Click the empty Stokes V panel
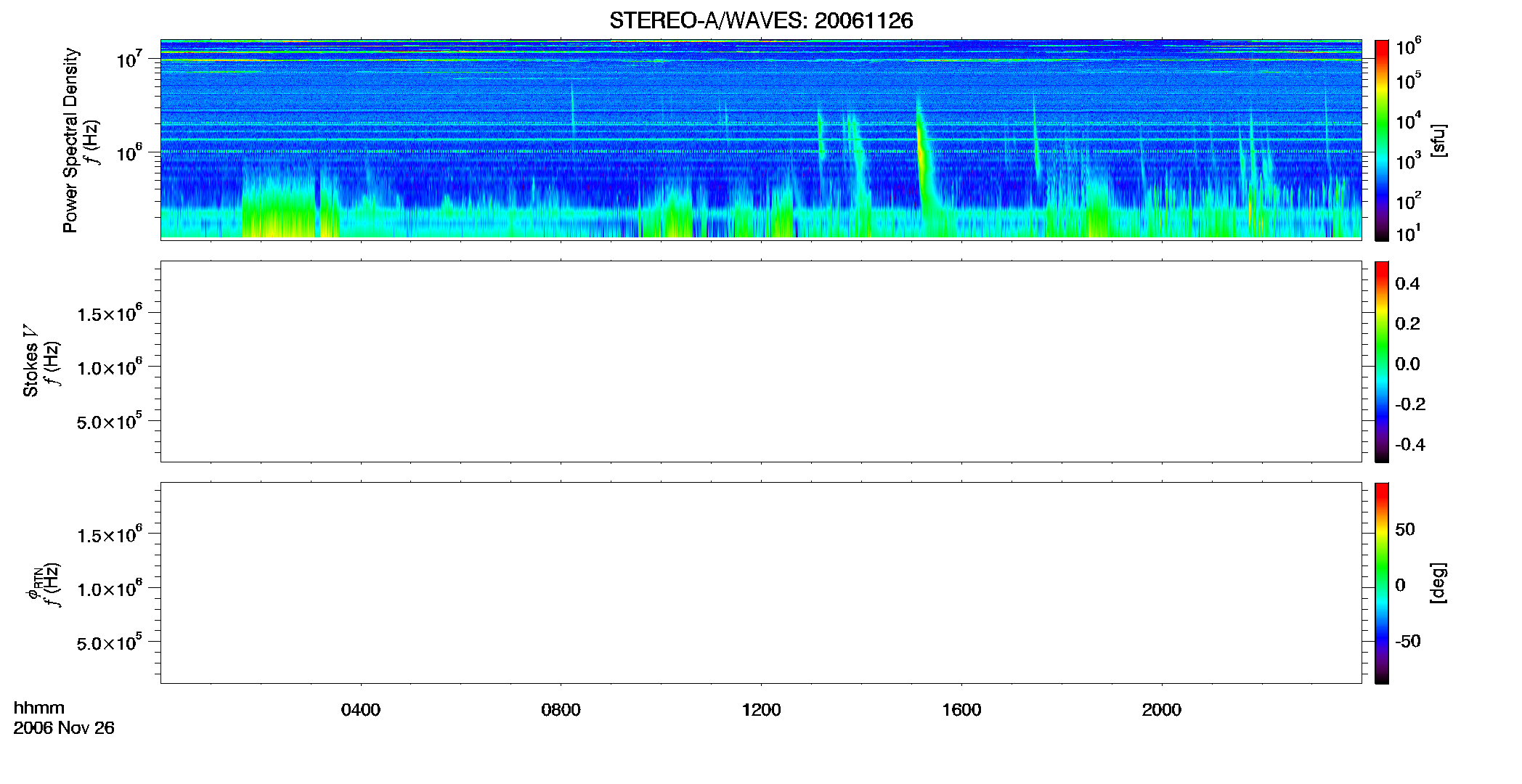 click(x=761, y=362)
